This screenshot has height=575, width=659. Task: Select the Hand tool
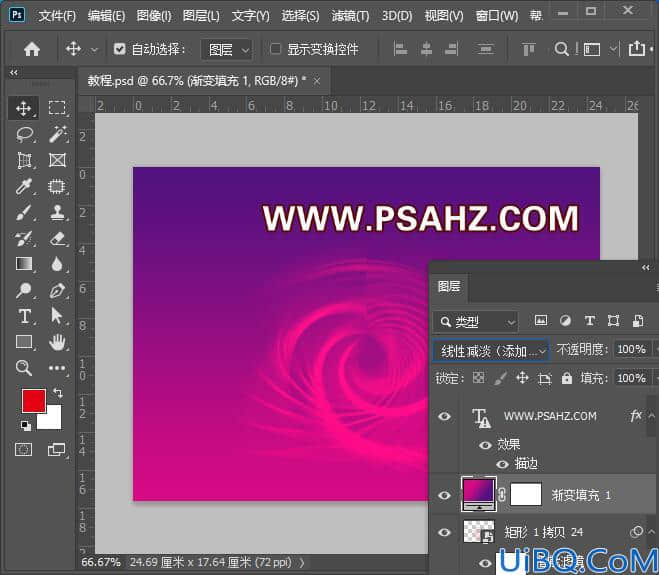(x=57, y=342)
